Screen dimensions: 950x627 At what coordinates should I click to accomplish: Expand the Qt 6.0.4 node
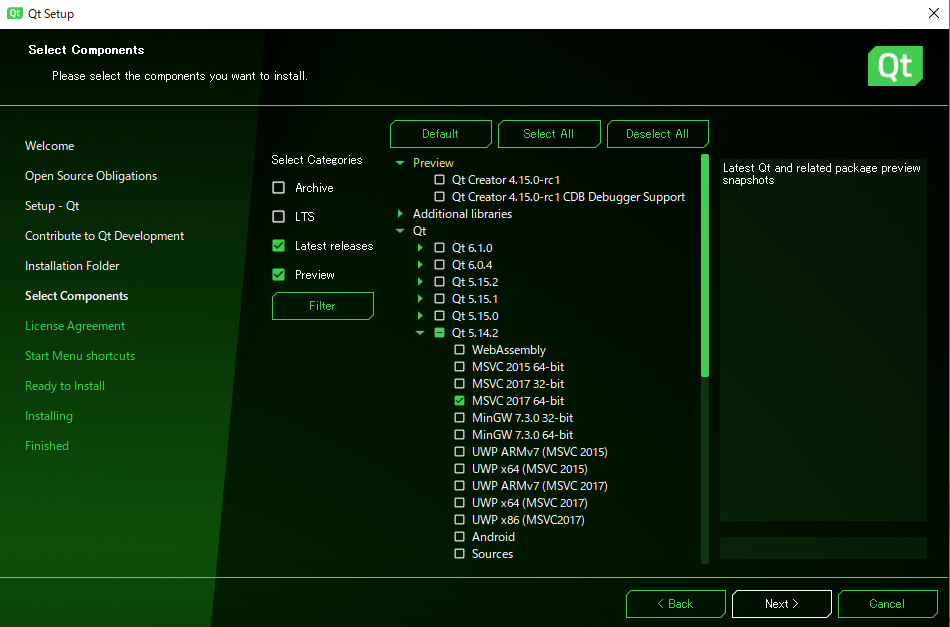tap(420, 265)
